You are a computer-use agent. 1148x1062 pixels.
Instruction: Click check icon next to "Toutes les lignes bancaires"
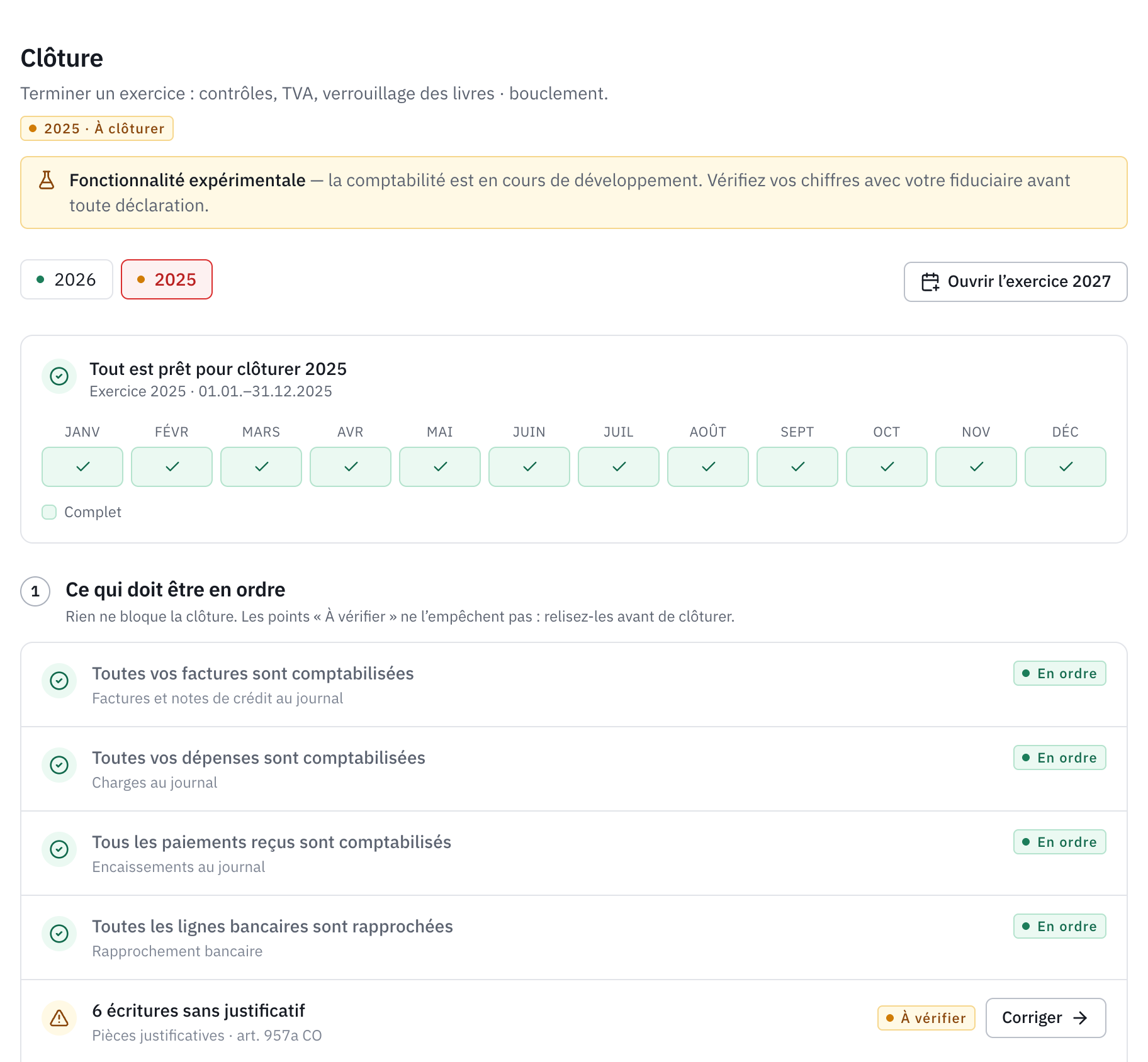click(x=59, y=934)
